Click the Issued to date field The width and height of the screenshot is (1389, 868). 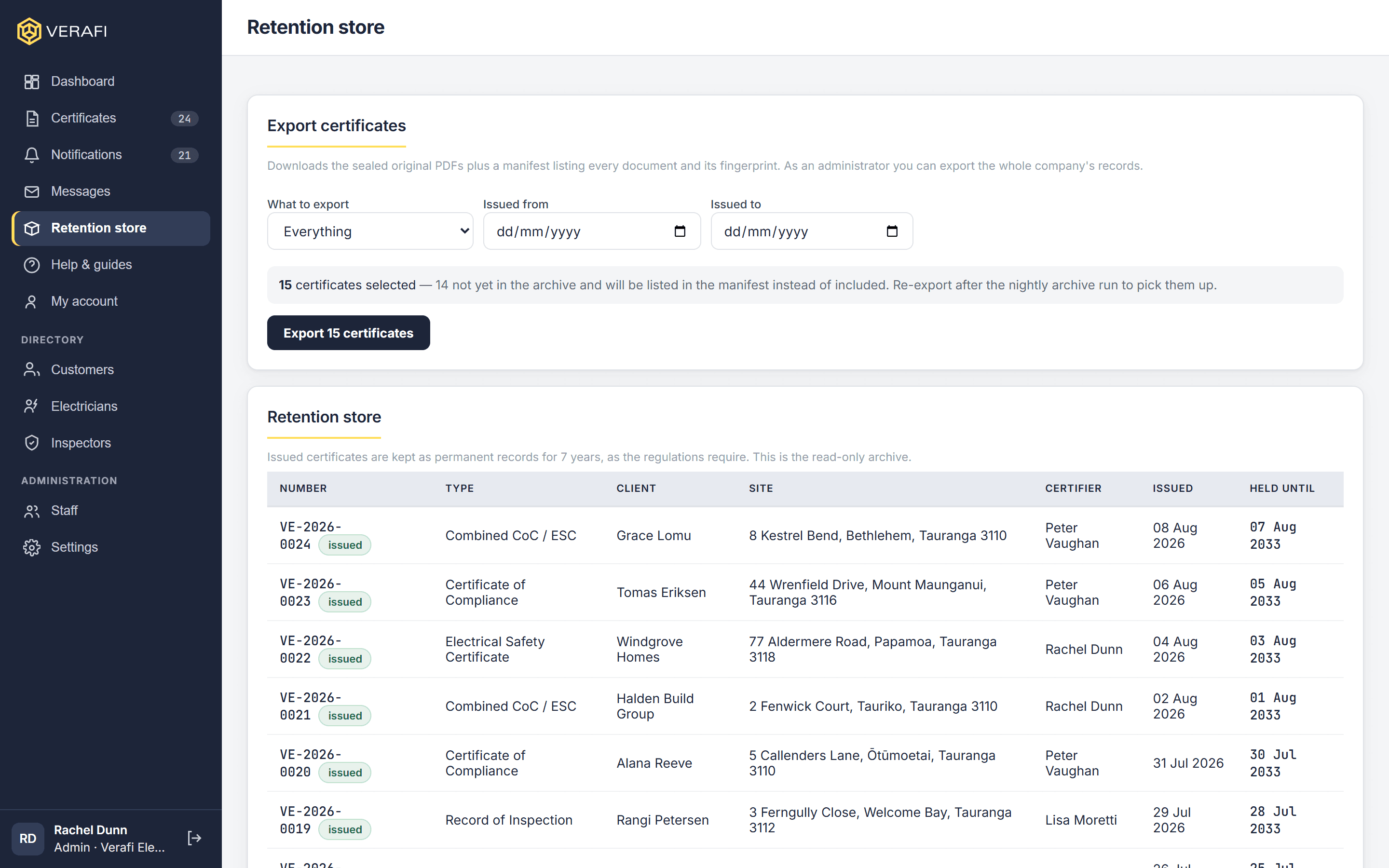pyautogui.click(x=812, y=231)
